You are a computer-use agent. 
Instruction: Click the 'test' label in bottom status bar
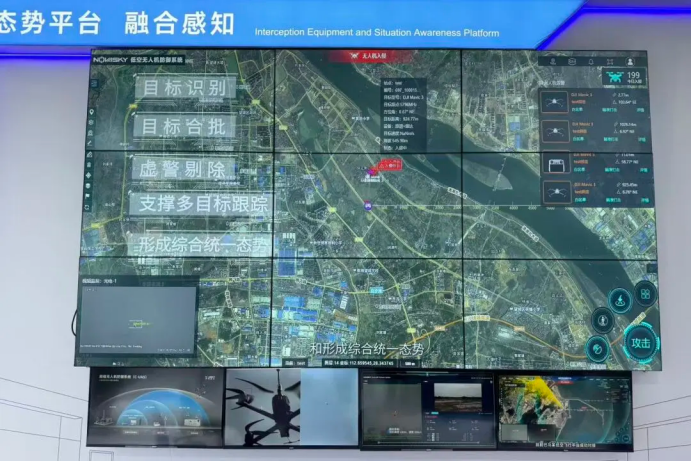[301, 364]
